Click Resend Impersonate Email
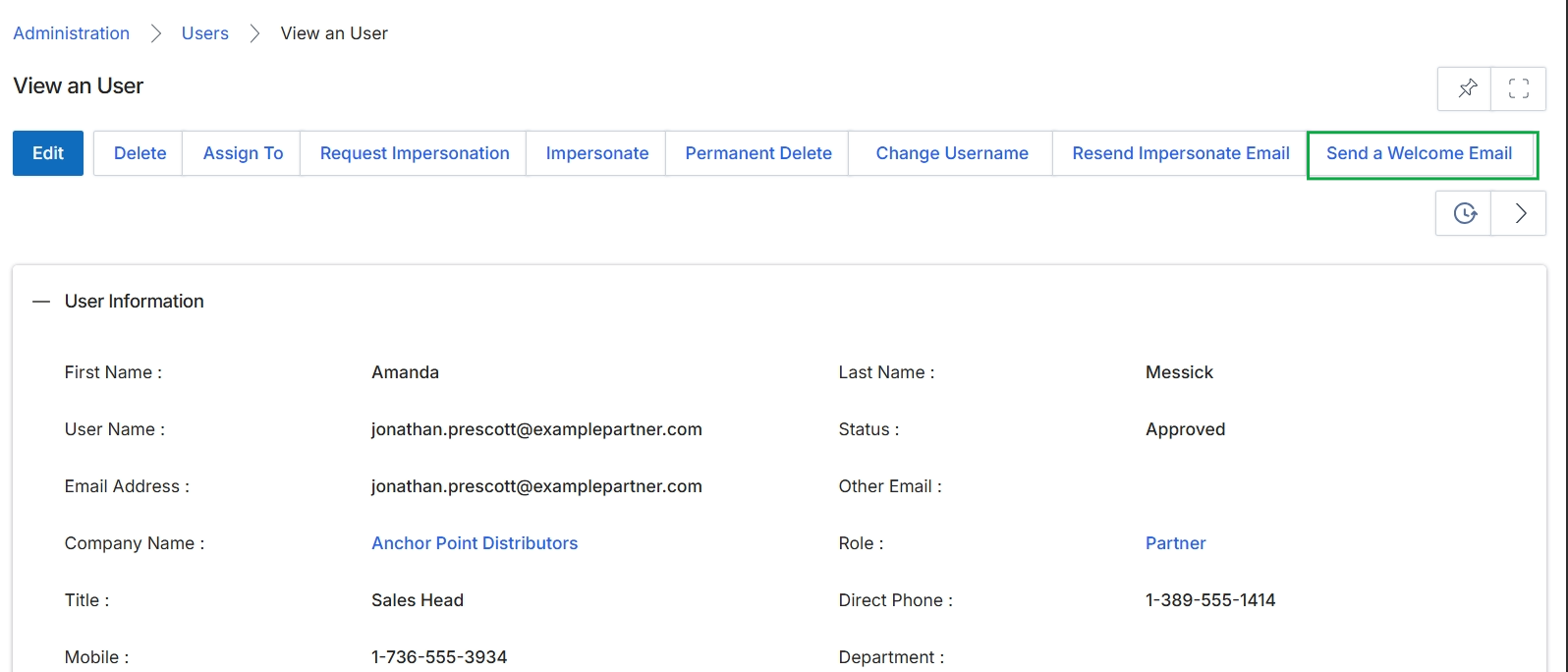1568x672 pixels. [x=1181, y=153]
